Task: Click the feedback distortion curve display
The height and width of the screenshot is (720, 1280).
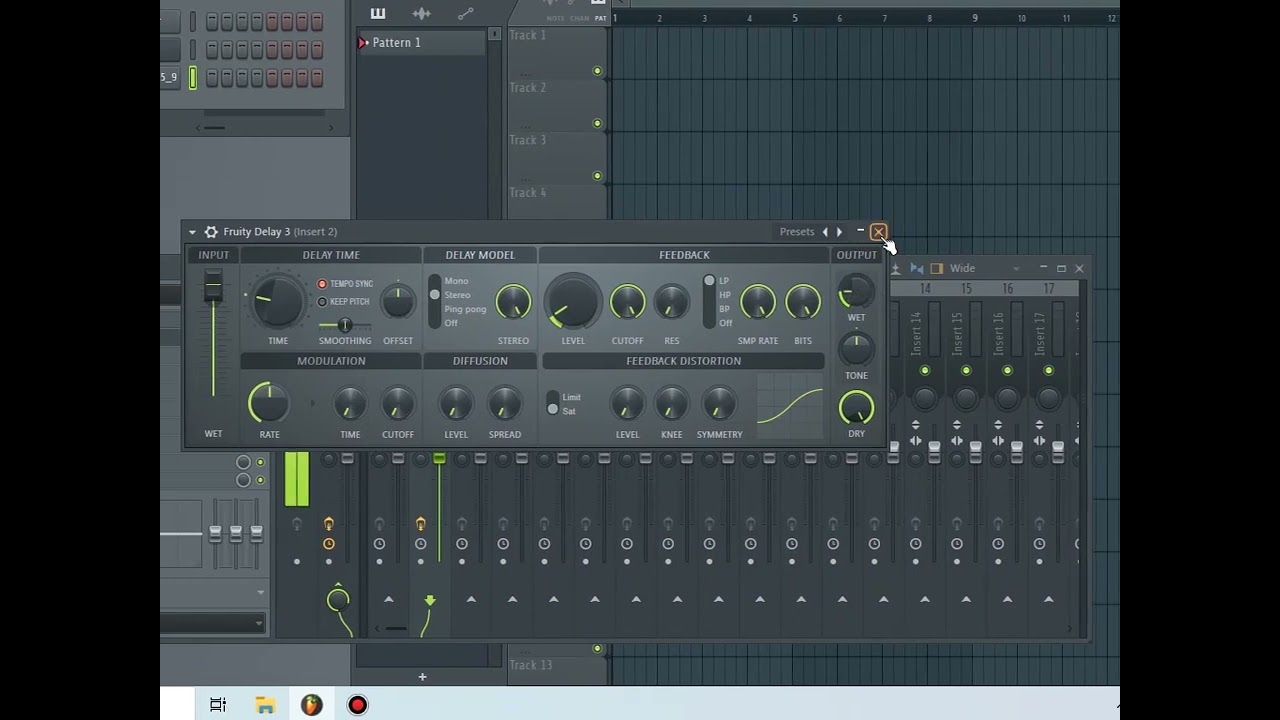Action: coord(790,406)
